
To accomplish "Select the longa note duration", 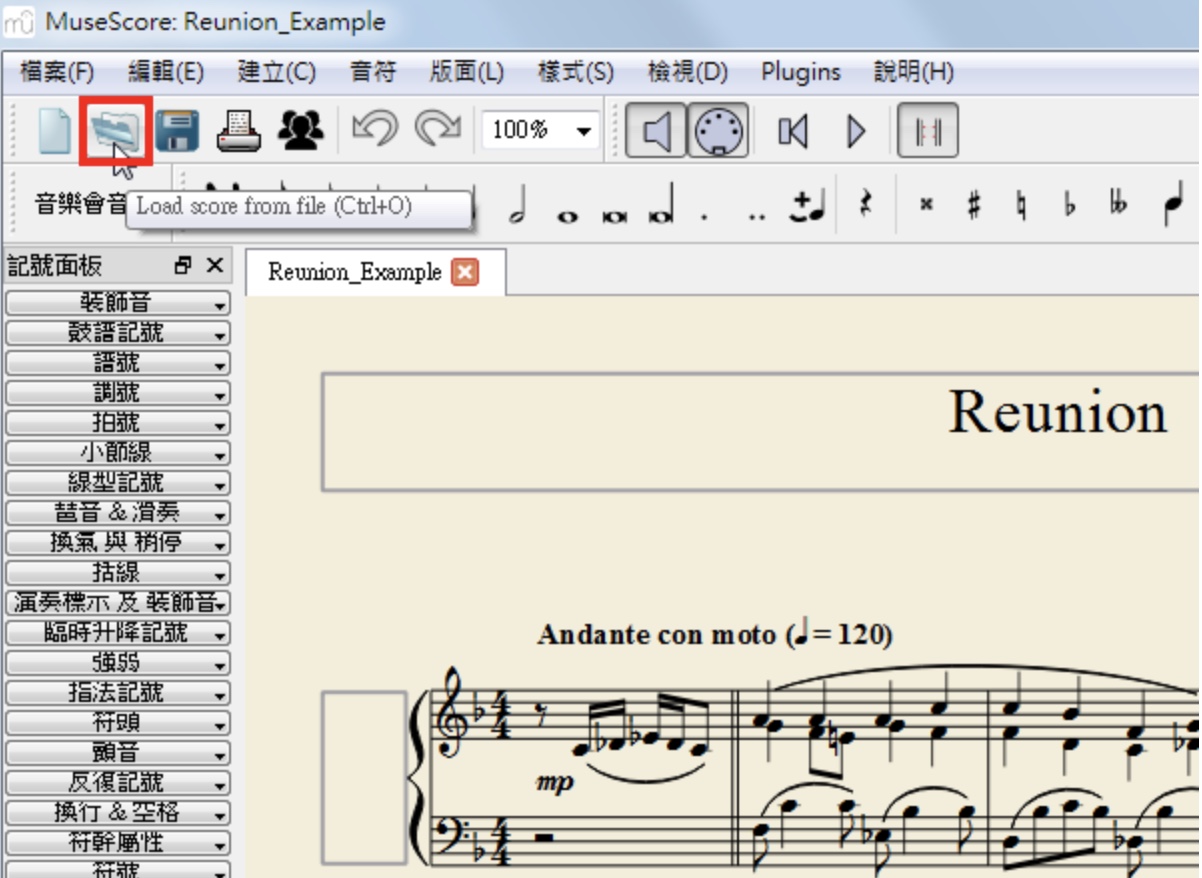I will click(661, 204).
